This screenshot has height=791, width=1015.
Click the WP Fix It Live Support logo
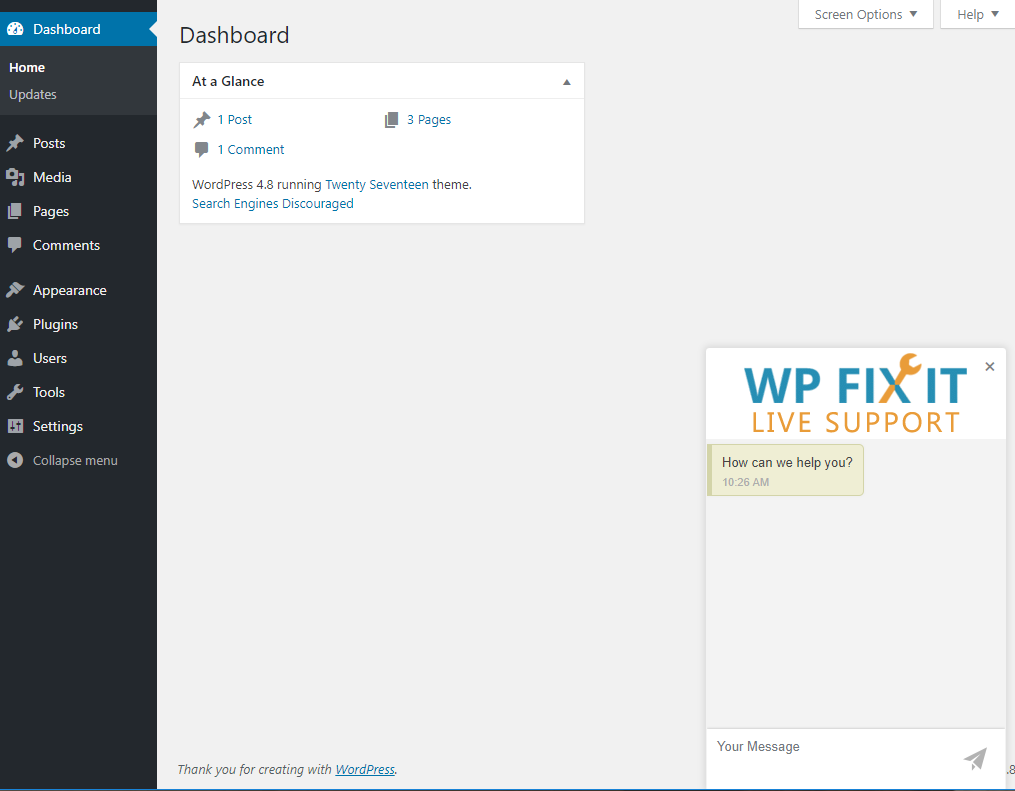tap(856, 394)
